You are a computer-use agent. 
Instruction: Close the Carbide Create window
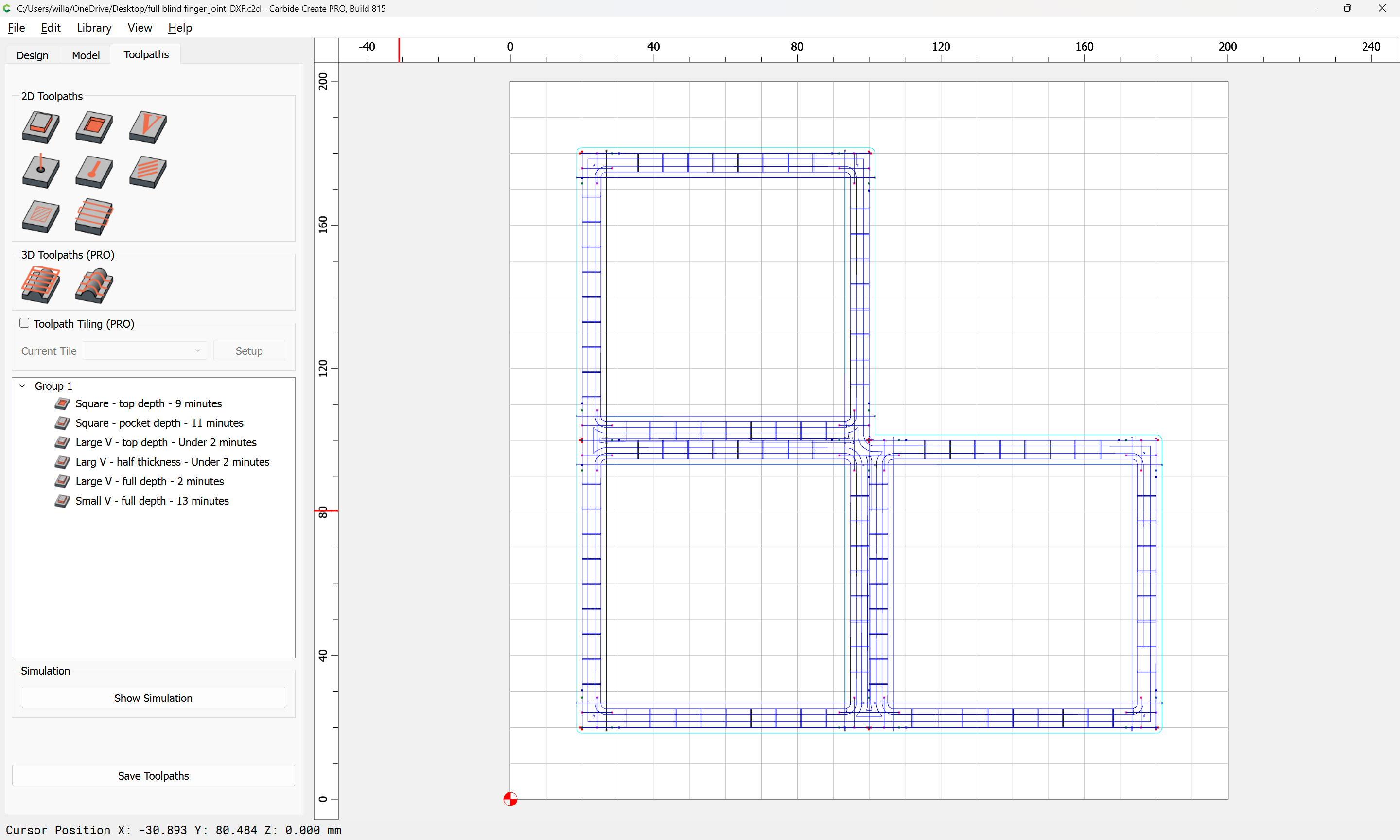[x=1382, y=8]
